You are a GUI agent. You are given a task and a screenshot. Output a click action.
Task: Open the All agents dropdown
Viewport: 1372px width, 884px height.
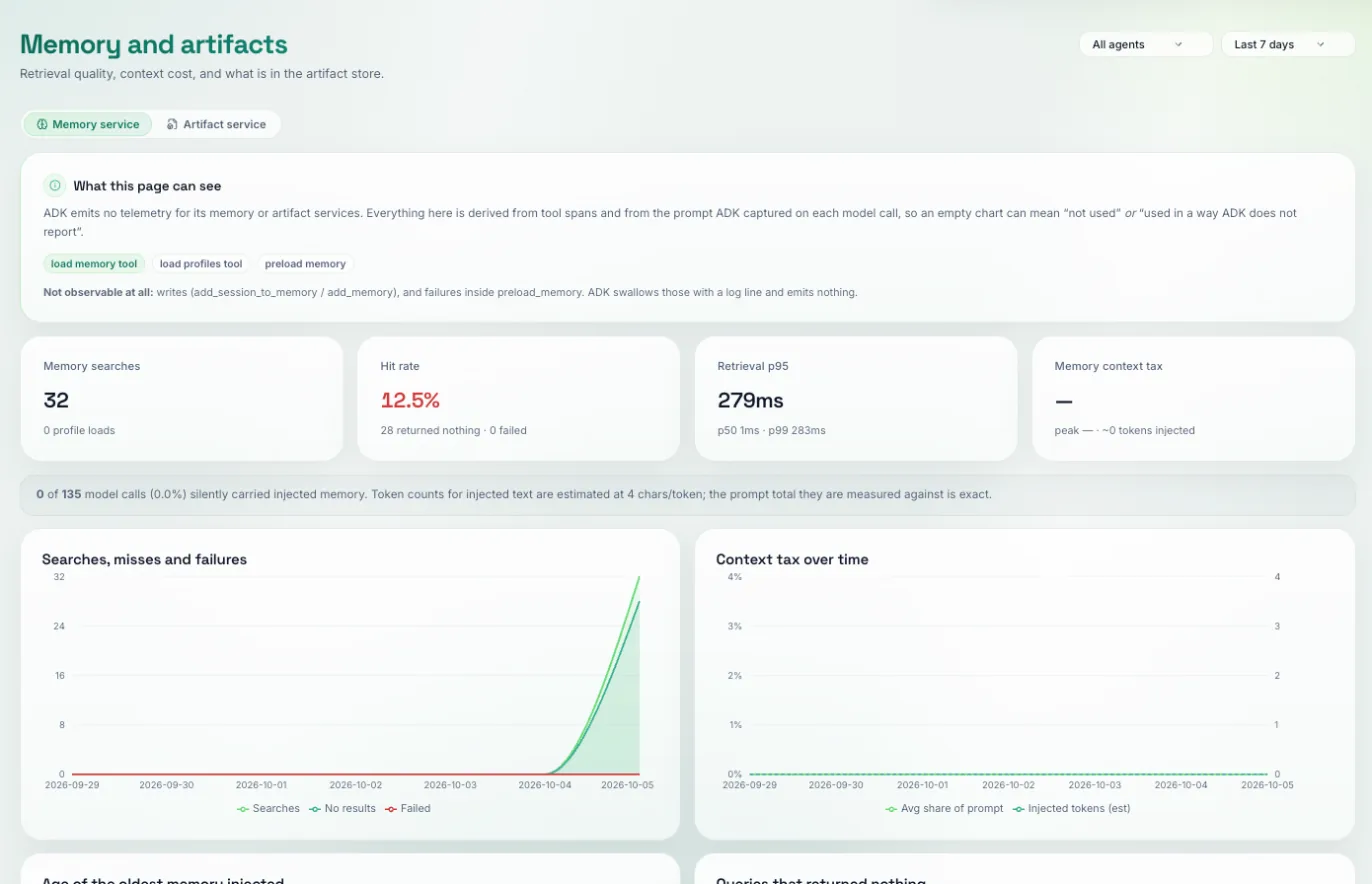tap(1146, 44)
